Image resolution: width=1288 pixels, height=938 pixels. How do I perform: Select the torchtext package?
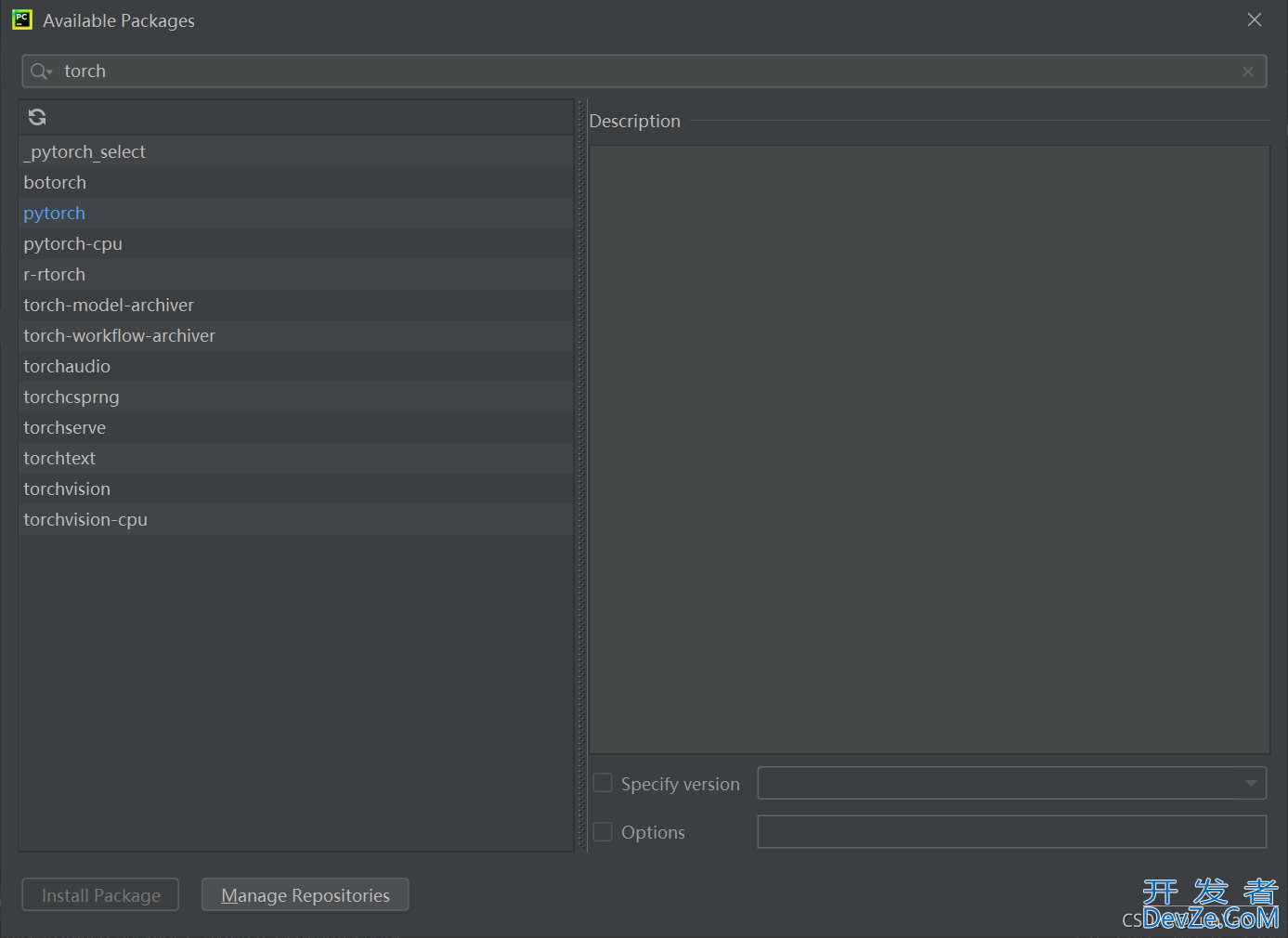(x=295, y=458)
